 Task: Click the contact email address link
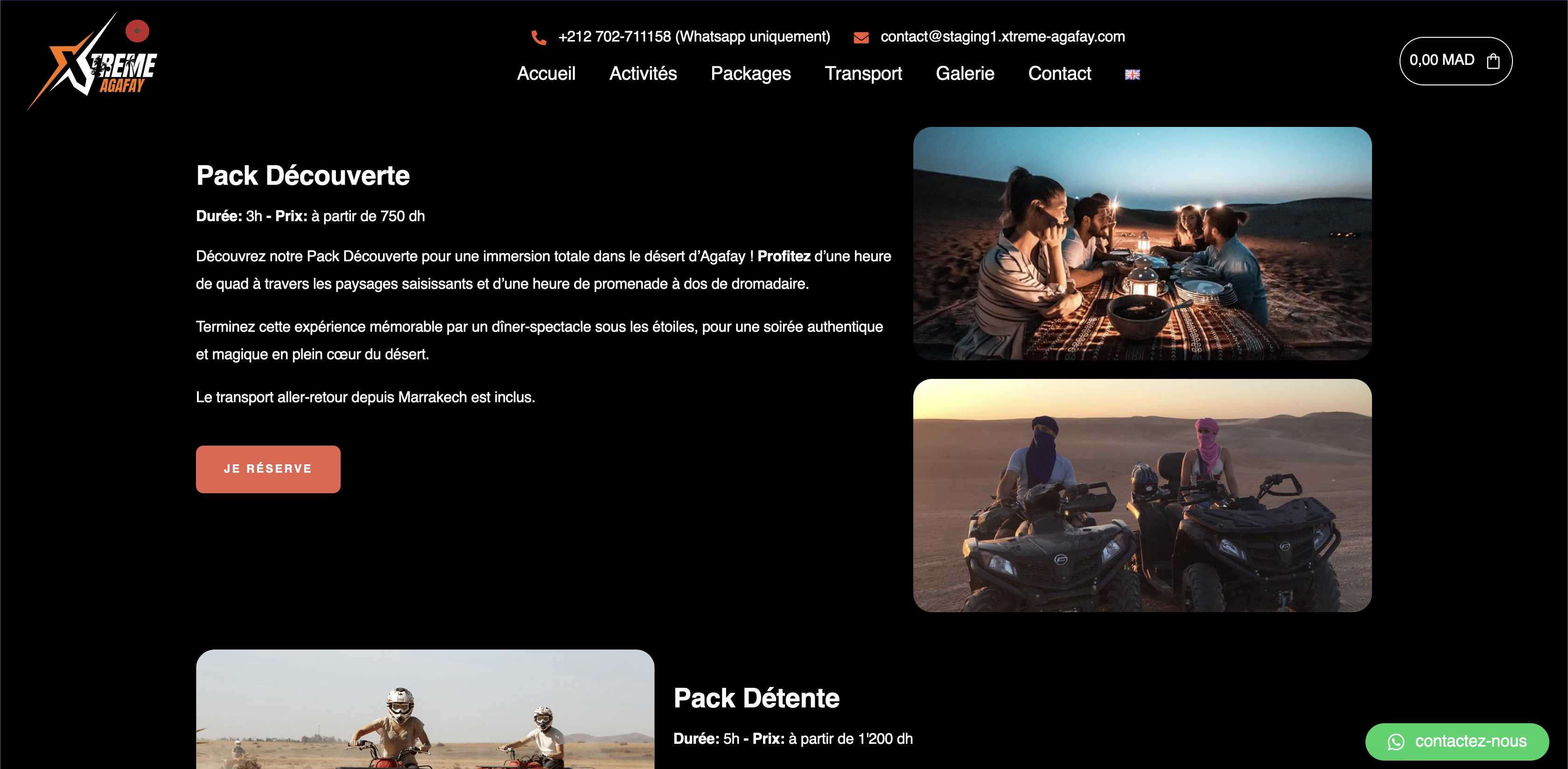1002,36
